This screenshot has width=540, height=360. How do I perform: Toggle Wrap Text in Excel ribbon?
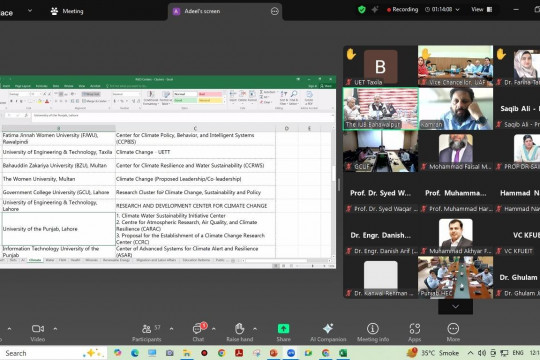pyautogui.click(x=90, y=94)
